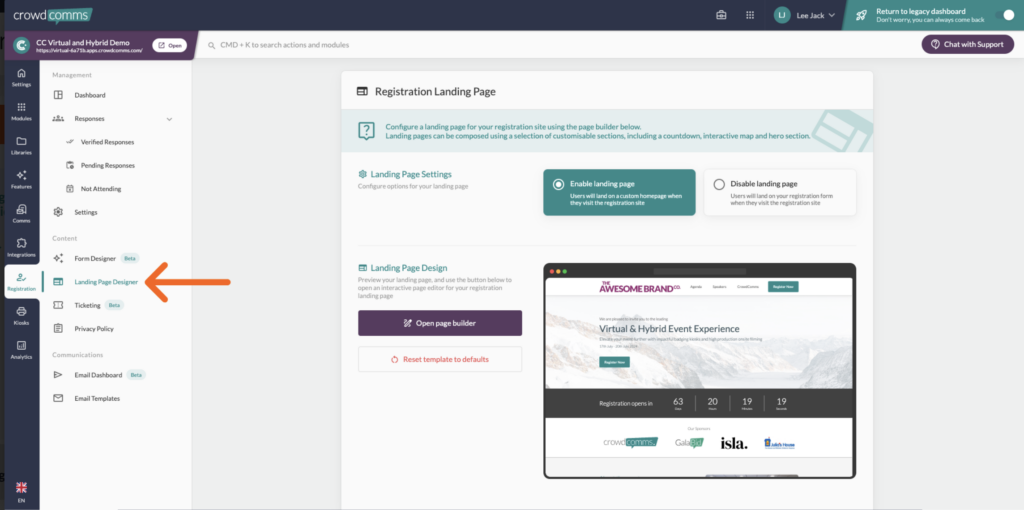1024x510 pixels.
Task: Open Email Templates menu item
Action: click(97, 398)
